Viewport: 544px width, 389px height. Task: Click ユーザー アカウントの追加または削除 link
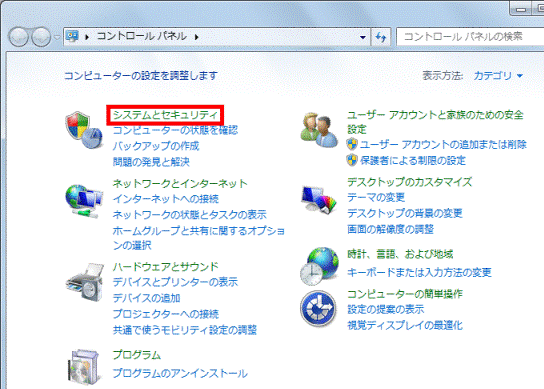[443, 144]
